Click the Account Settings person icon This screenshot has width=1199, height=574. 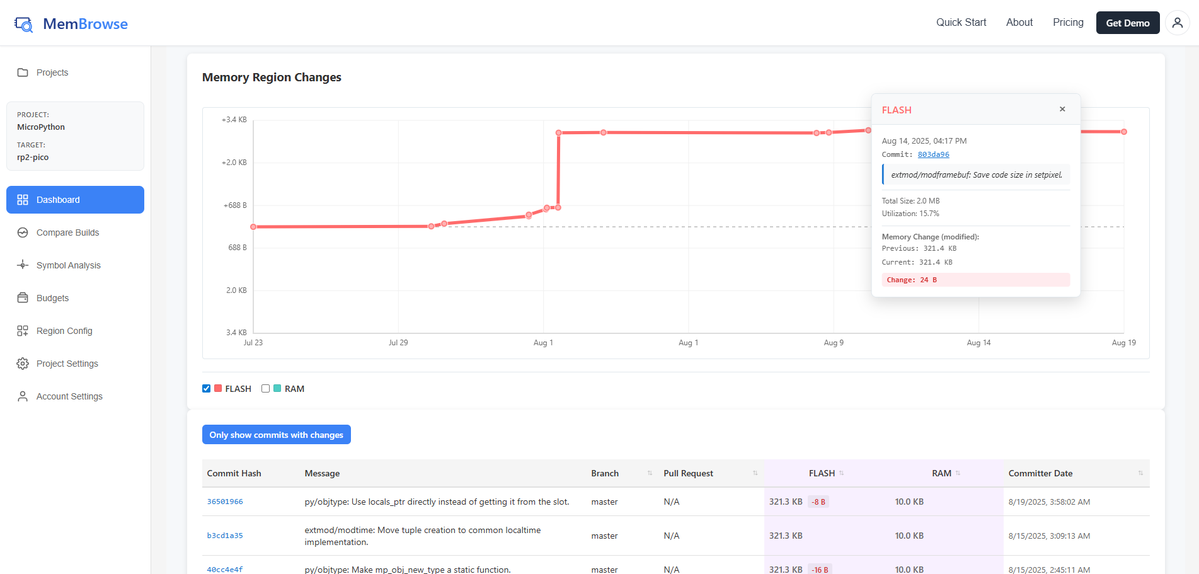pos(23,397)
